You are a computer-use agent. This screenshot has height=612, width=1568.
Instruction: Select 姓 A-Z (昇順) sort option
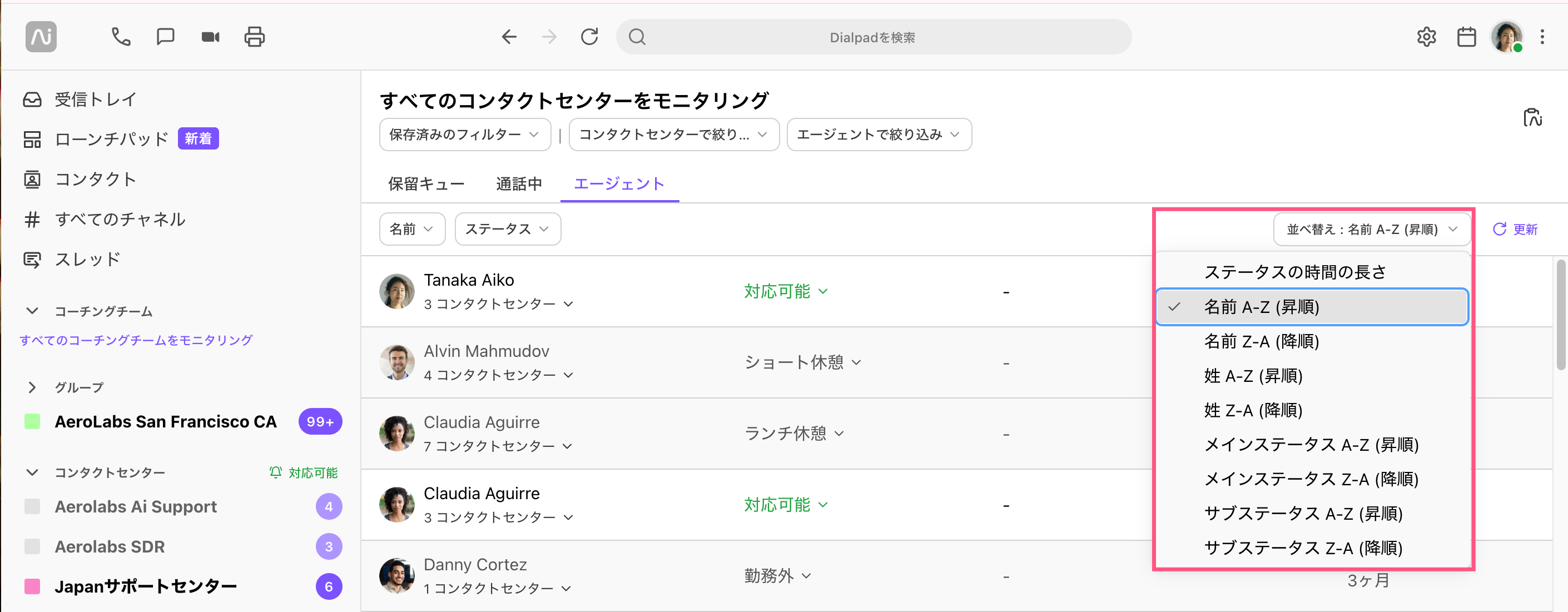(x=1312, y=375)
